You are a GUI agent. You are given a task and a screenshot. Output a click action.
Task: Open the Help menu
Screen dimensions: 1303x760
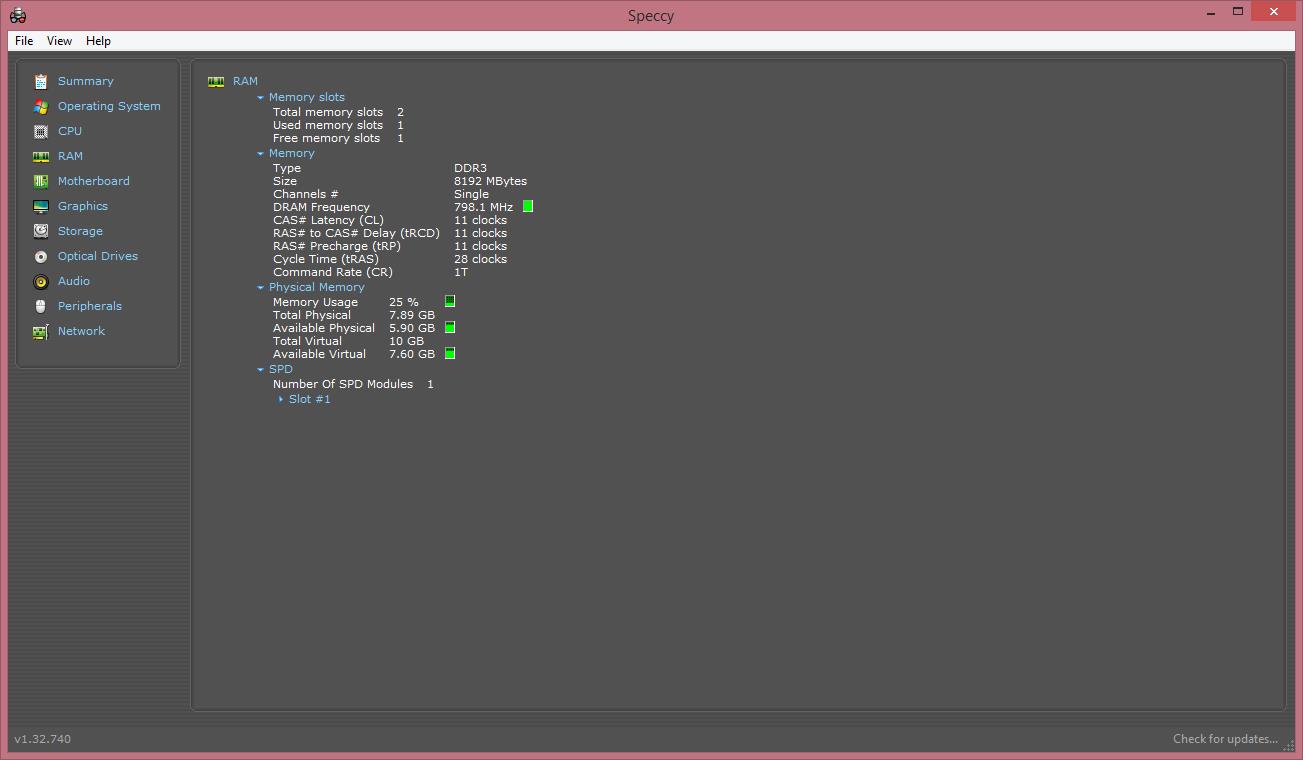coord(98,41)
